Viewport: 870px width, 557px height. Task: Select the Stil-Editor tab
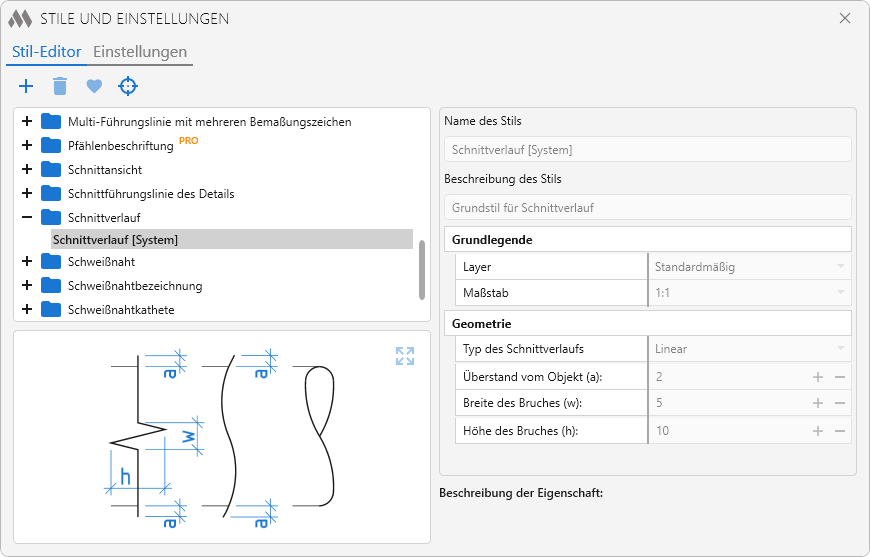click(x=46, y=52)
